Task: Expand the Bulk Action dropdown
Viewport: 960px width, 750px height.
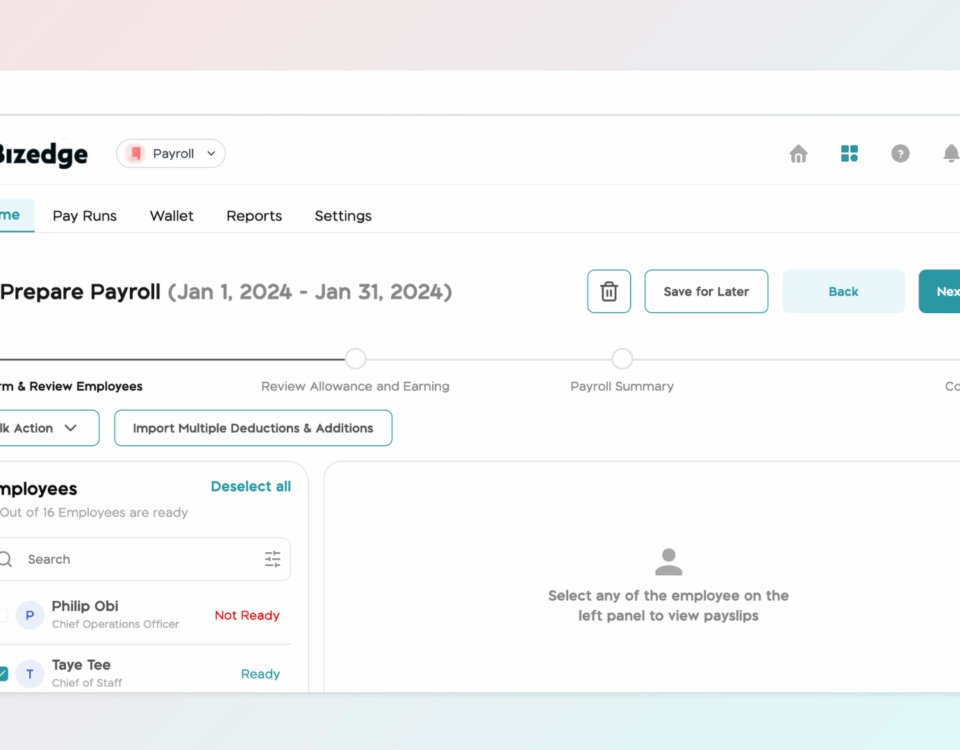Action: tap(45, 428)
